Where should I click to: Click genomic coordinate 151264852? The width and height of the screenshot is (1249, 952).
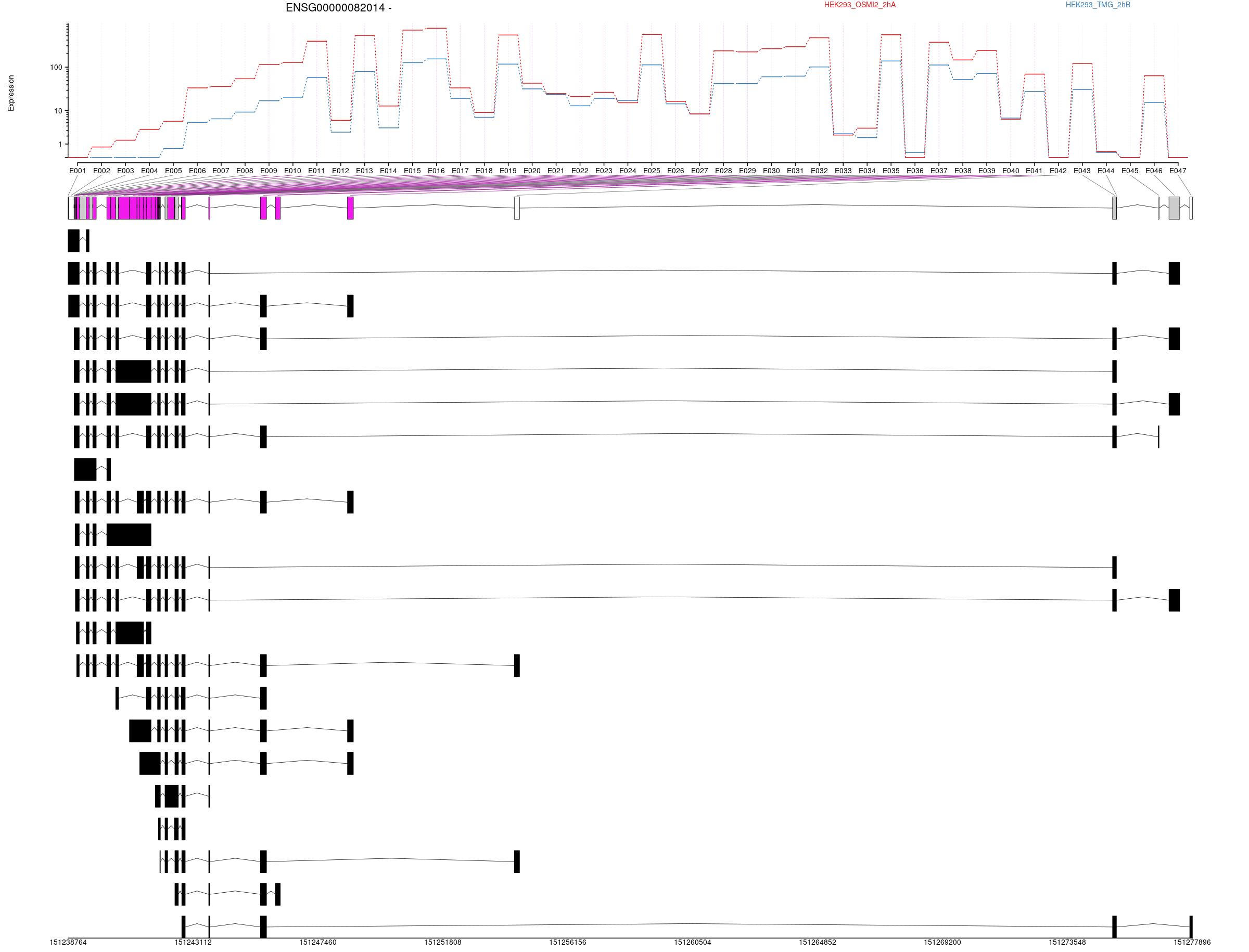pyautogui.click(x=818, y=942)
